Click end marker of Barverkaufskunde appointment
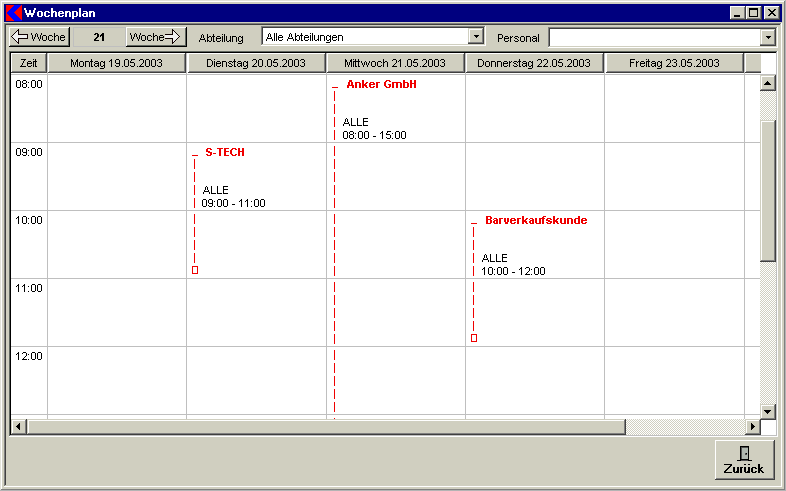Screen dimensions: 786x491 474,338
